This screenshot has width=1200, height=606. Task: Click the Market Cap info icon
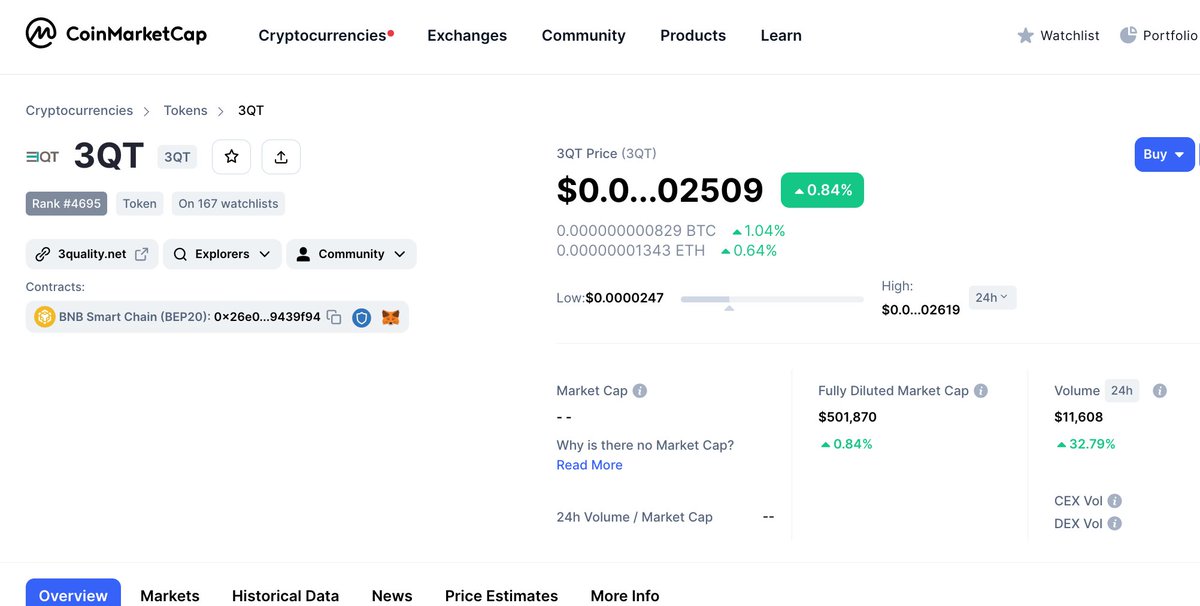click(640, 391)
